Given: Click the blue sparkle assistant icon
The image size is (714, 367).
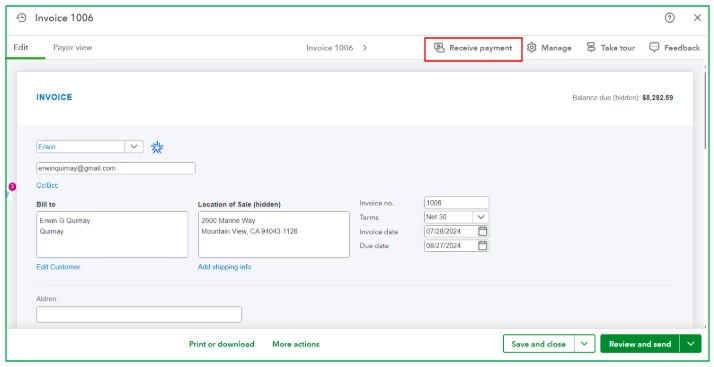Looking at the screenshot, I should point(157,147).
